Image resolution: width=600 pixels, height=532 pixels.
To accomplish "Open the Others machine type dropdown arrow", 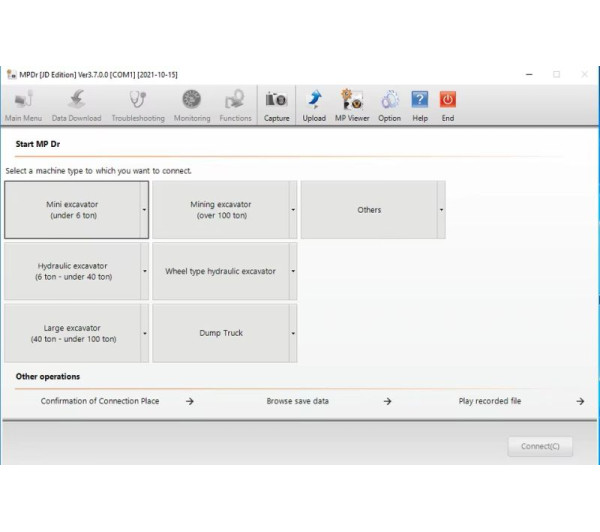I will [x=441, y=210].
